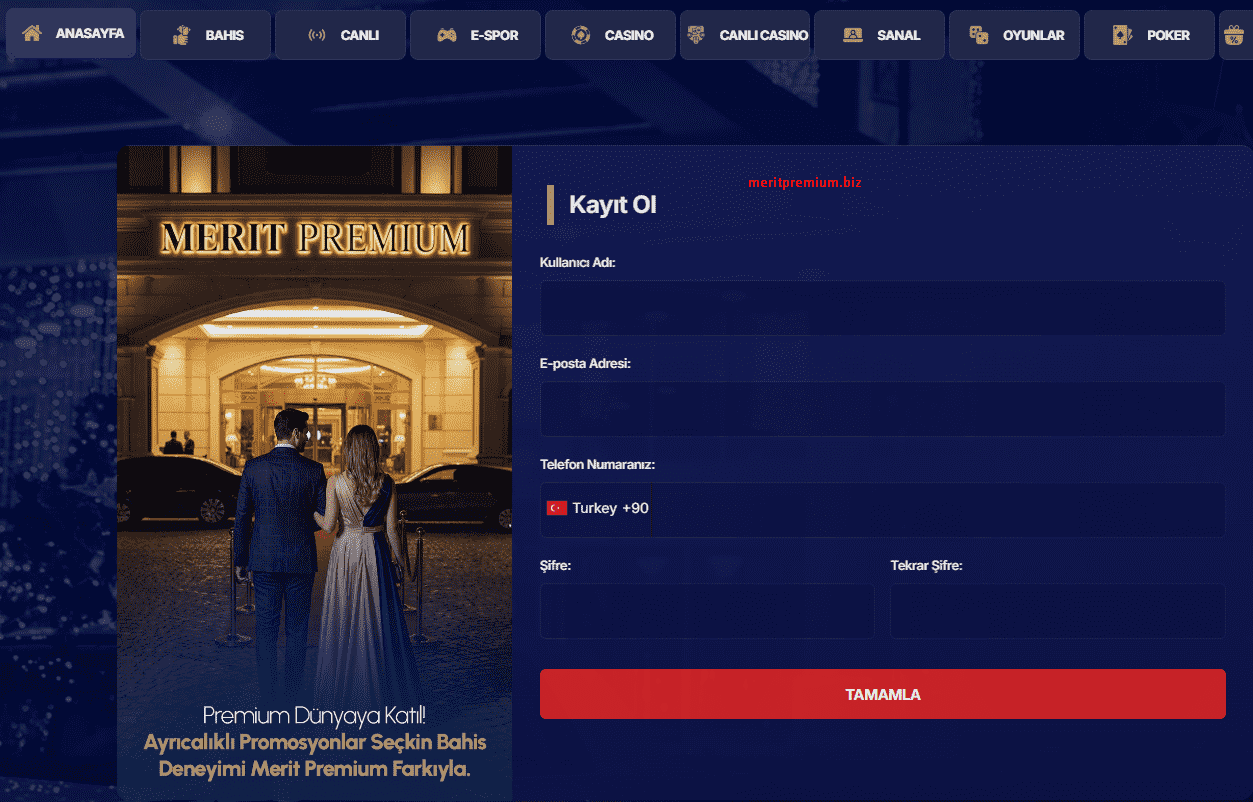Click the Kullanıcı Adı input field

(x=882, y=308)
